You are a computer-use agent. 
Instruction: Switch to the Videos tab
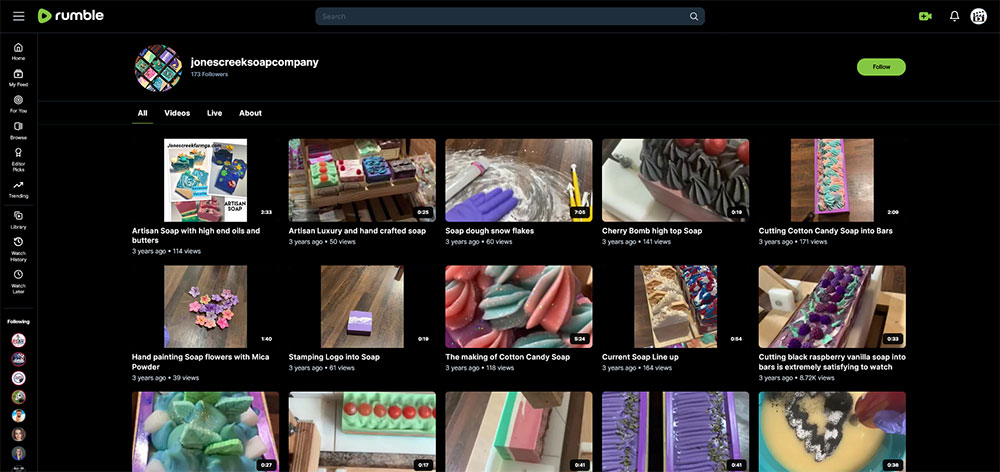point(177,113)
